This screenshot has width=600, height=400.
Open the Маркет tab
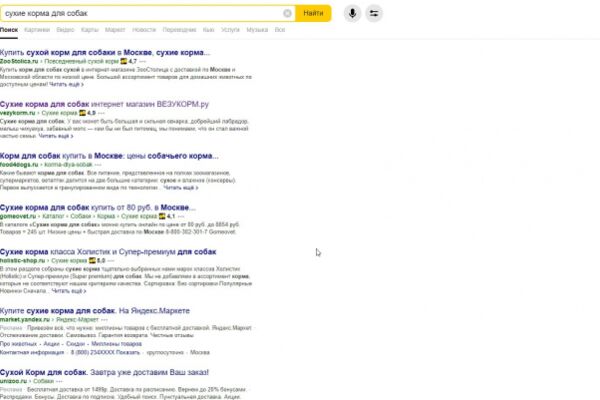115,30
